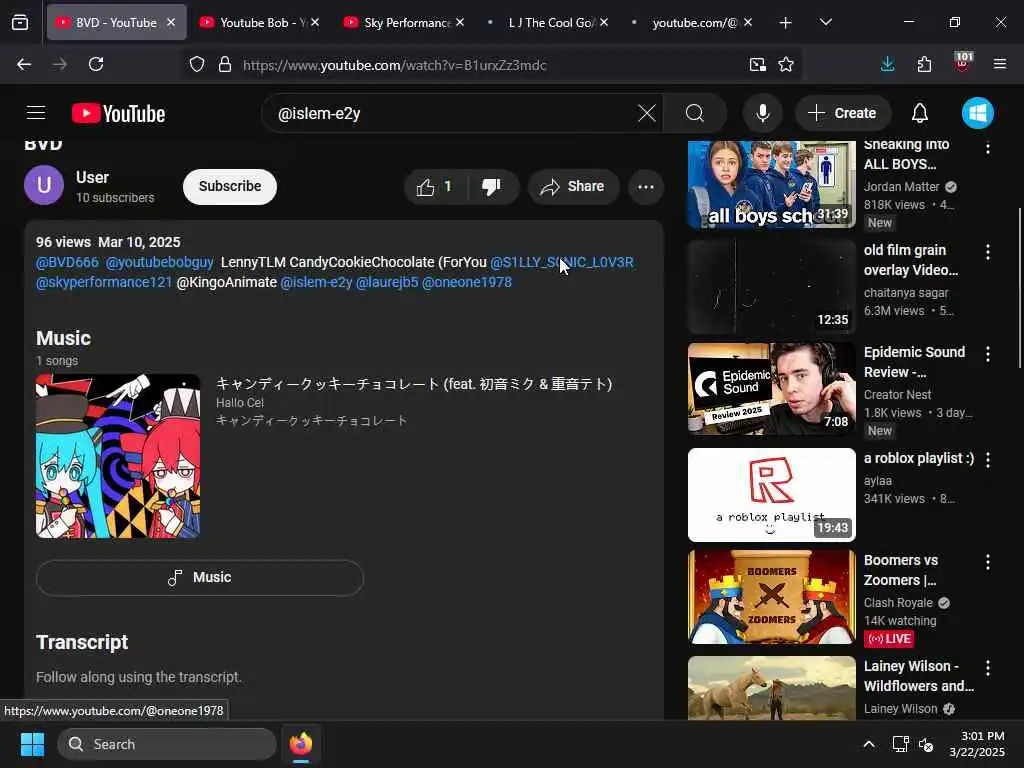Open tracking protection shield icon
1024x768 pixels.
coord(197,65)
